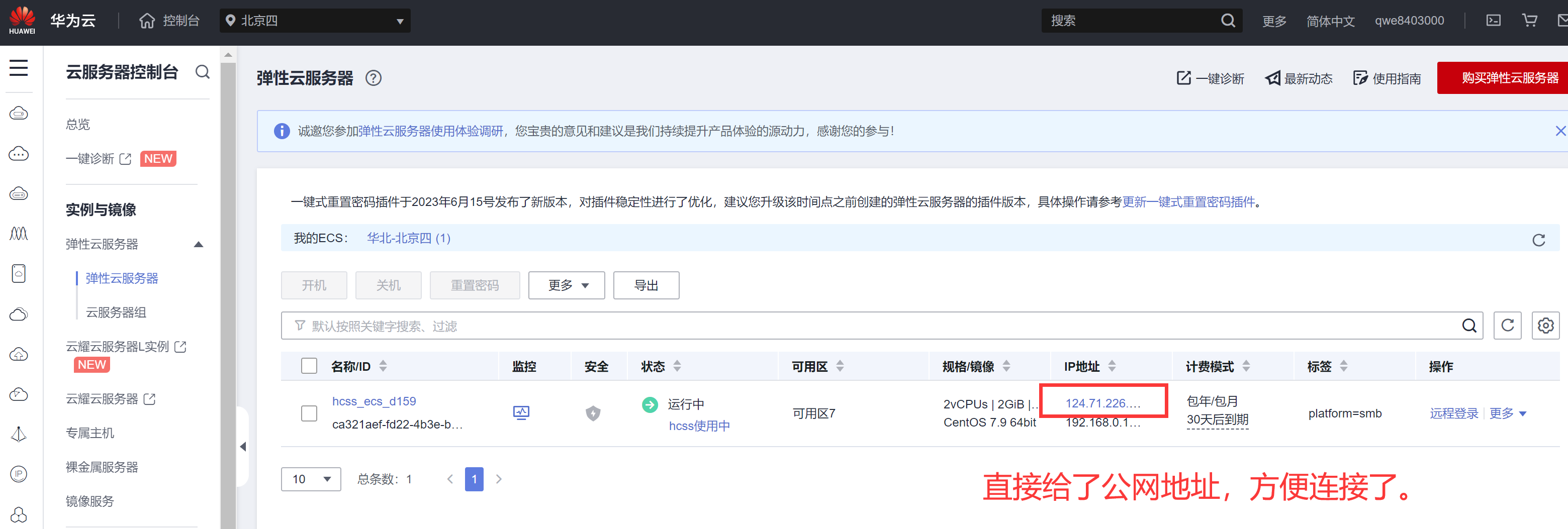Open 最新动态 link
Image resolution: width=1568 pixels, height=529 pixels.
pos(1299,78)
